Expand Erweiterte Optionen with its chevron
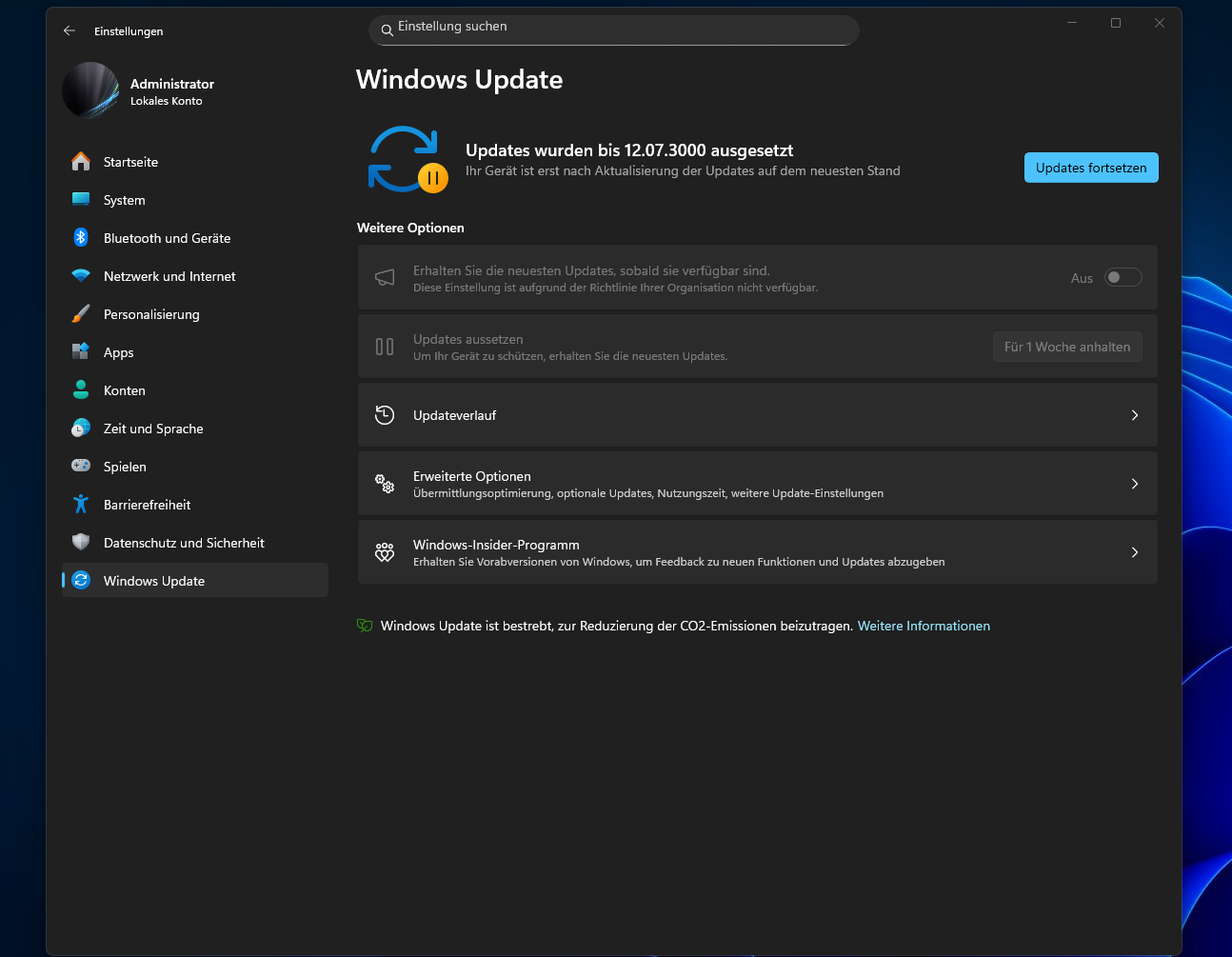The height and width of the screenshot is (957, 1232). coord(1135,484)
